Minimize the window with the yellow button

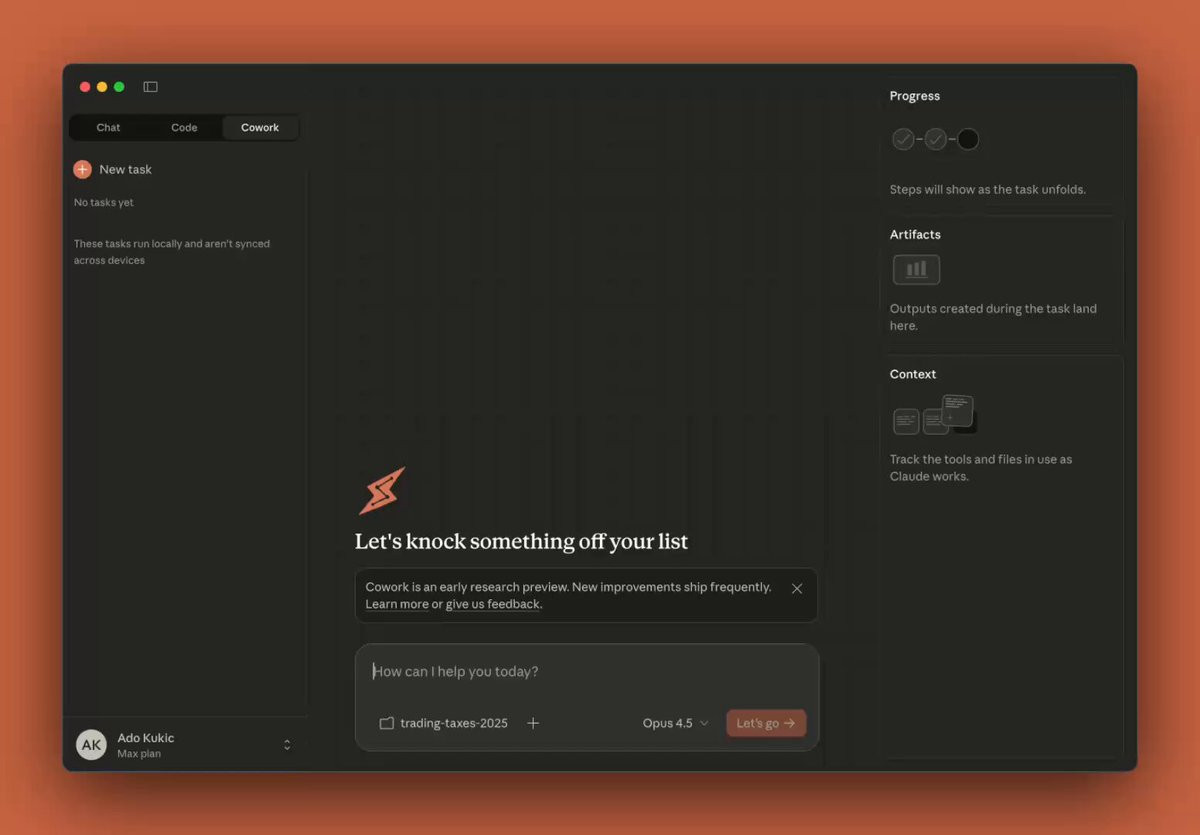pyautogui.click(x=102, y=87)
